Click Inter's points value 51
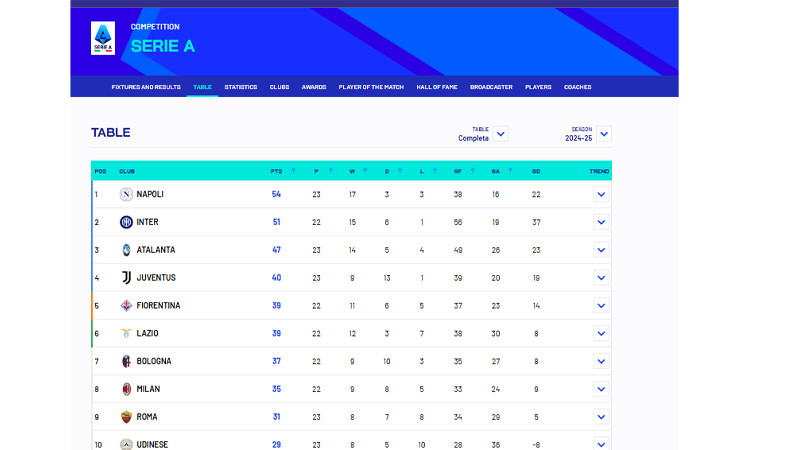 coord(276,222)
